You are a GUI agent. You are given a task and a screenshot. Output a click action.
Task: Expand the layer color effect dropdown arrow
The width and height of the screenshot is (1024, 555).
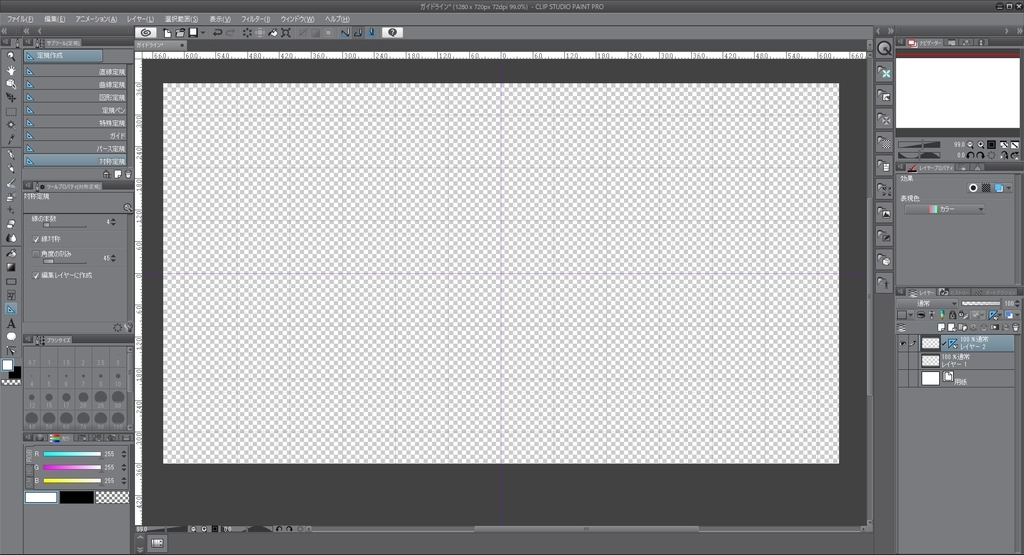coord(1009,188)
